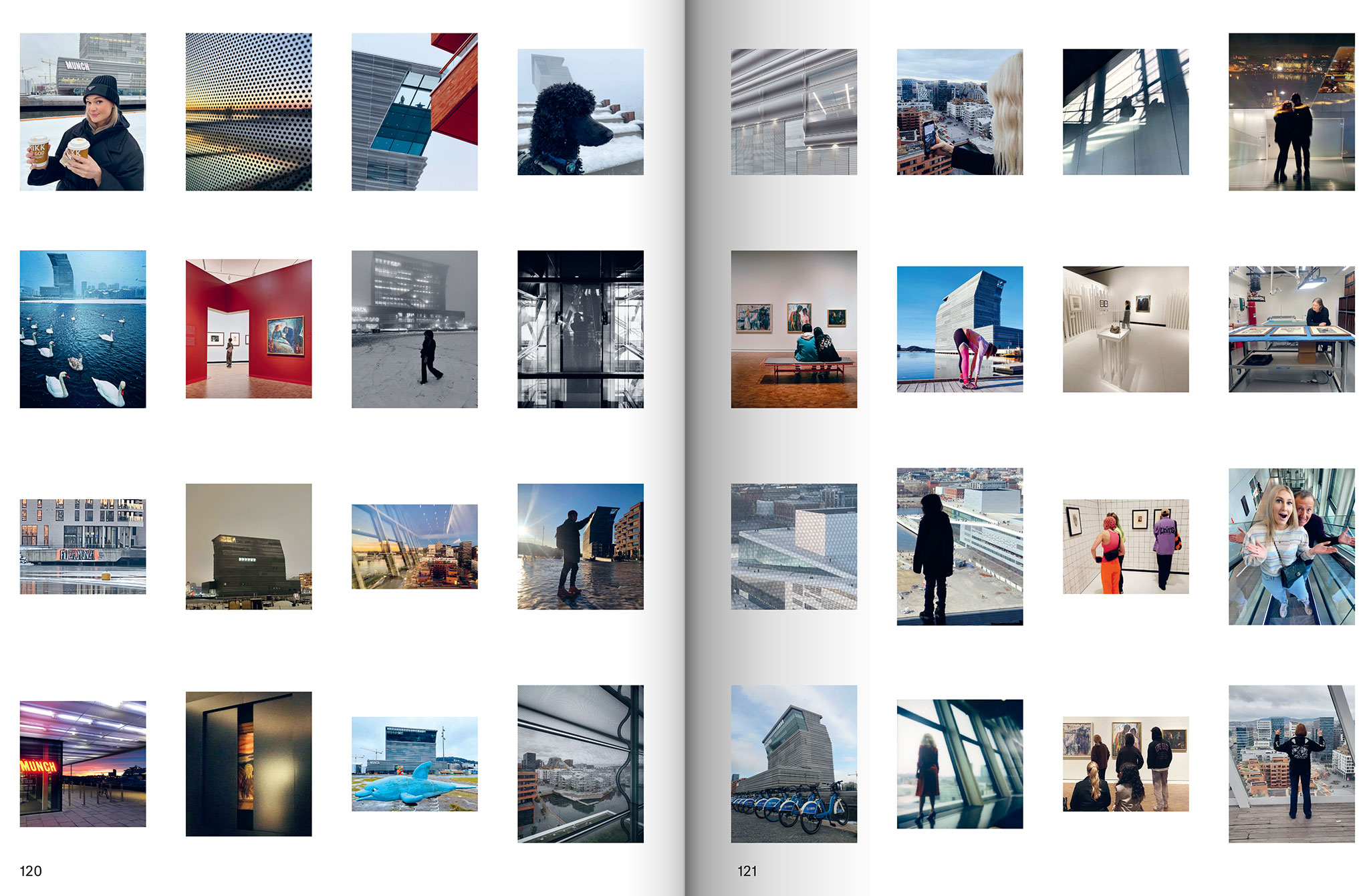Select woman stretching by waterfront photo

960,329
